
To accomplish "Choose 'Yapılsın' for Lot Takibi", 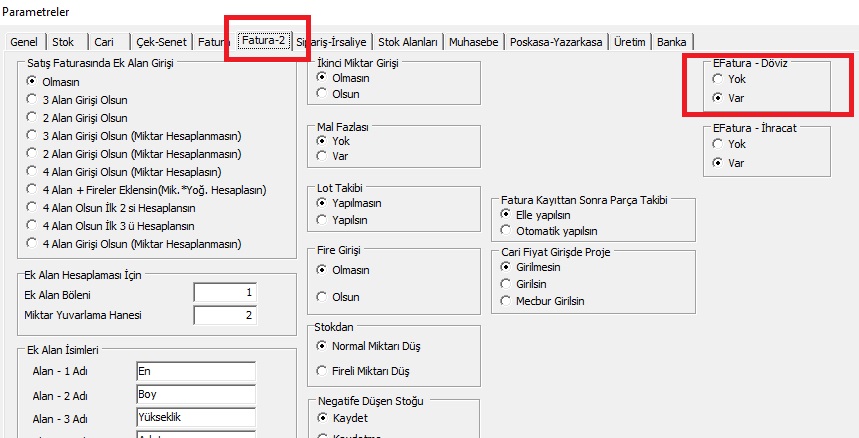I will click(322, 217).
